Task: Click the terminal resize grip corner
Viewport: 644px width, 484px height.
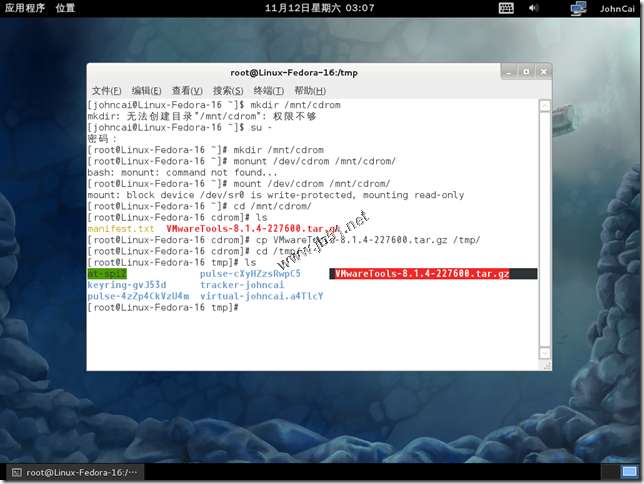Action: point(547,365)
